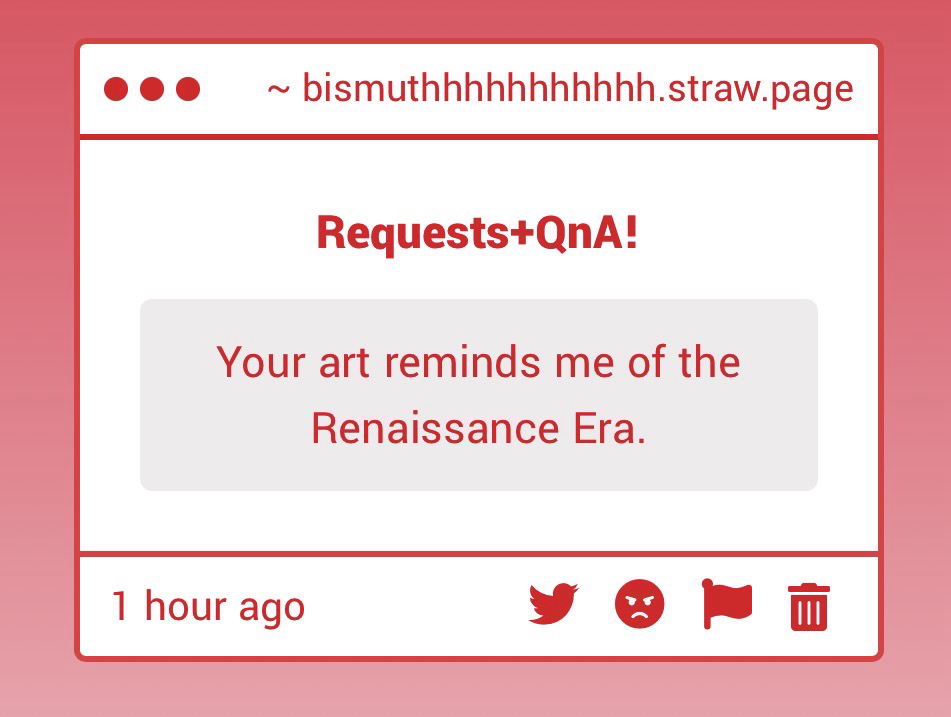Click the "Your art reminds me of the" line
The image size is (951, 717).
478,361
